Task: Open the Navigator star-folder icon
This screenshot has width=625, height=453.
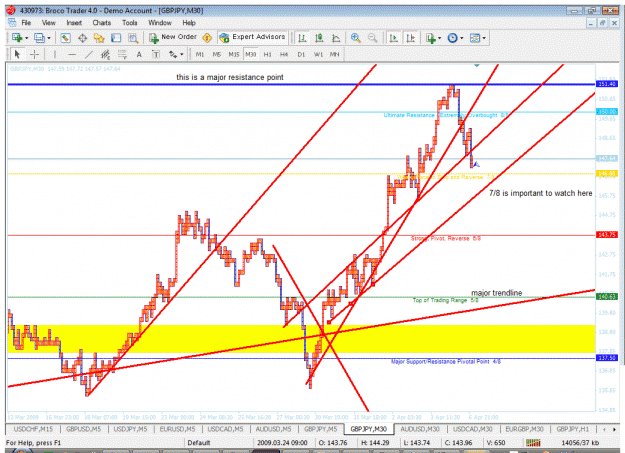Action: (99, 38)
